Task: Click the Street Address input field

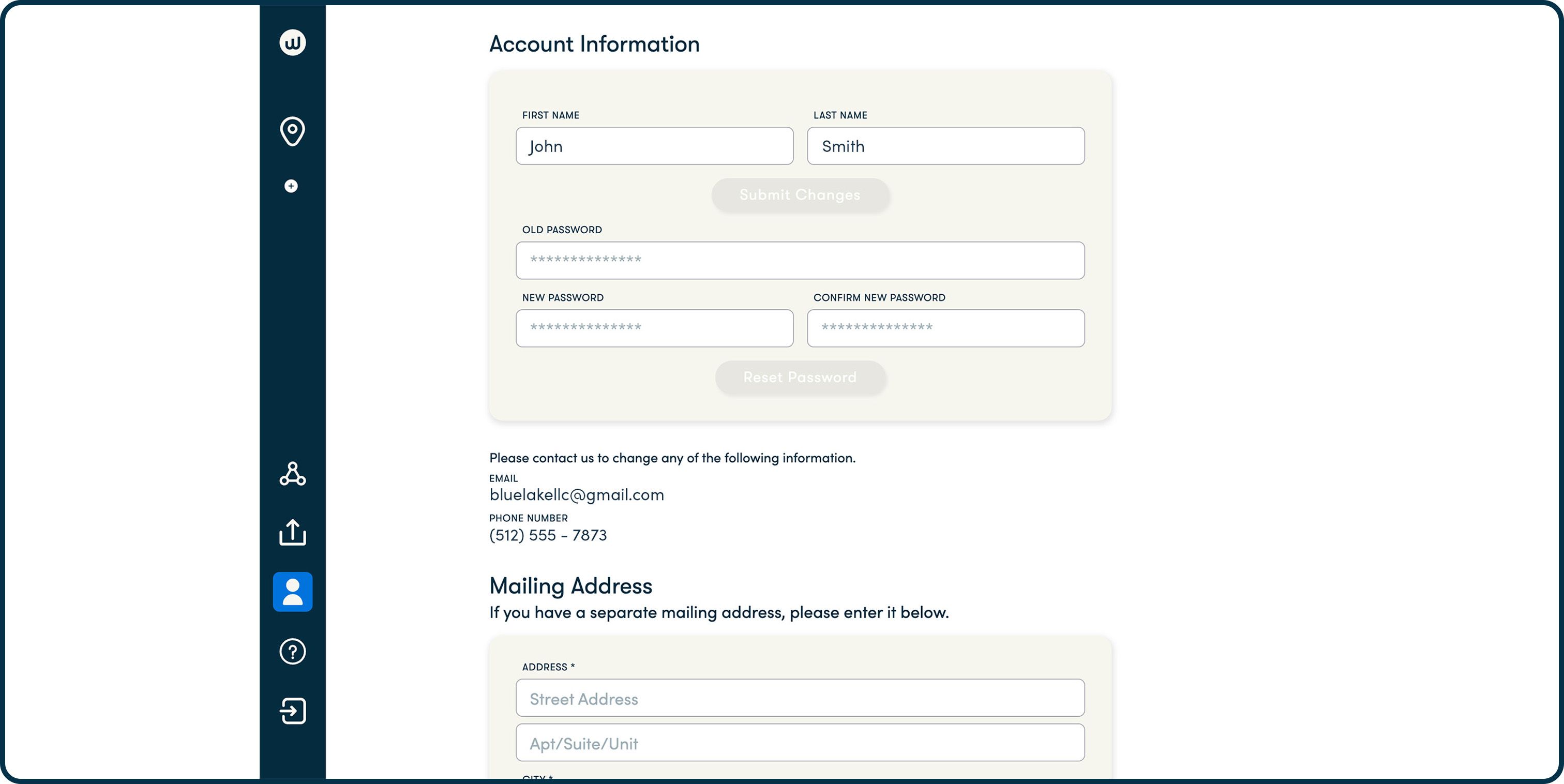Action: click(800, 698)
